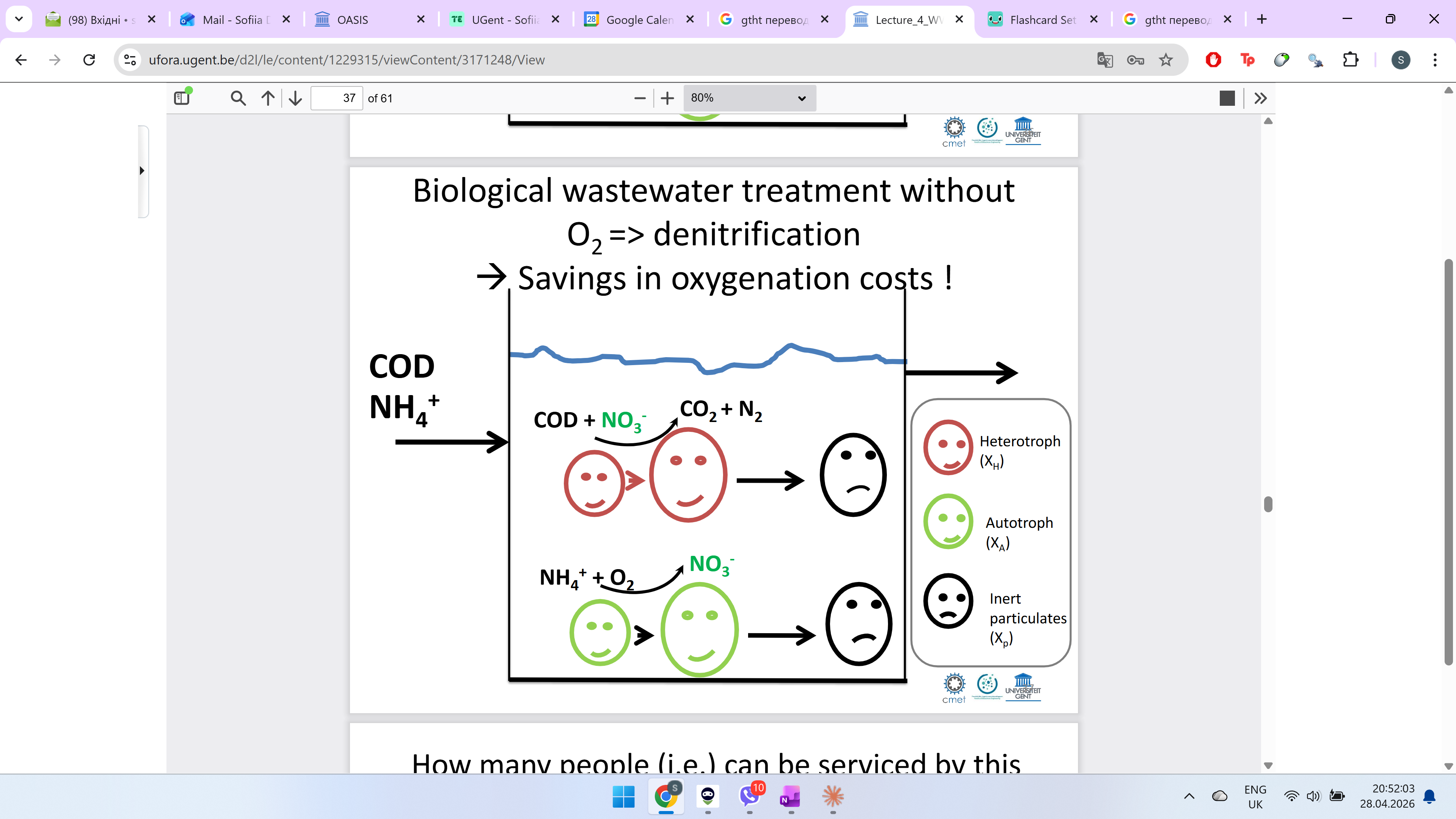
Task: Open the clock and date 28.04.2026
Action: coord(1387,796)
